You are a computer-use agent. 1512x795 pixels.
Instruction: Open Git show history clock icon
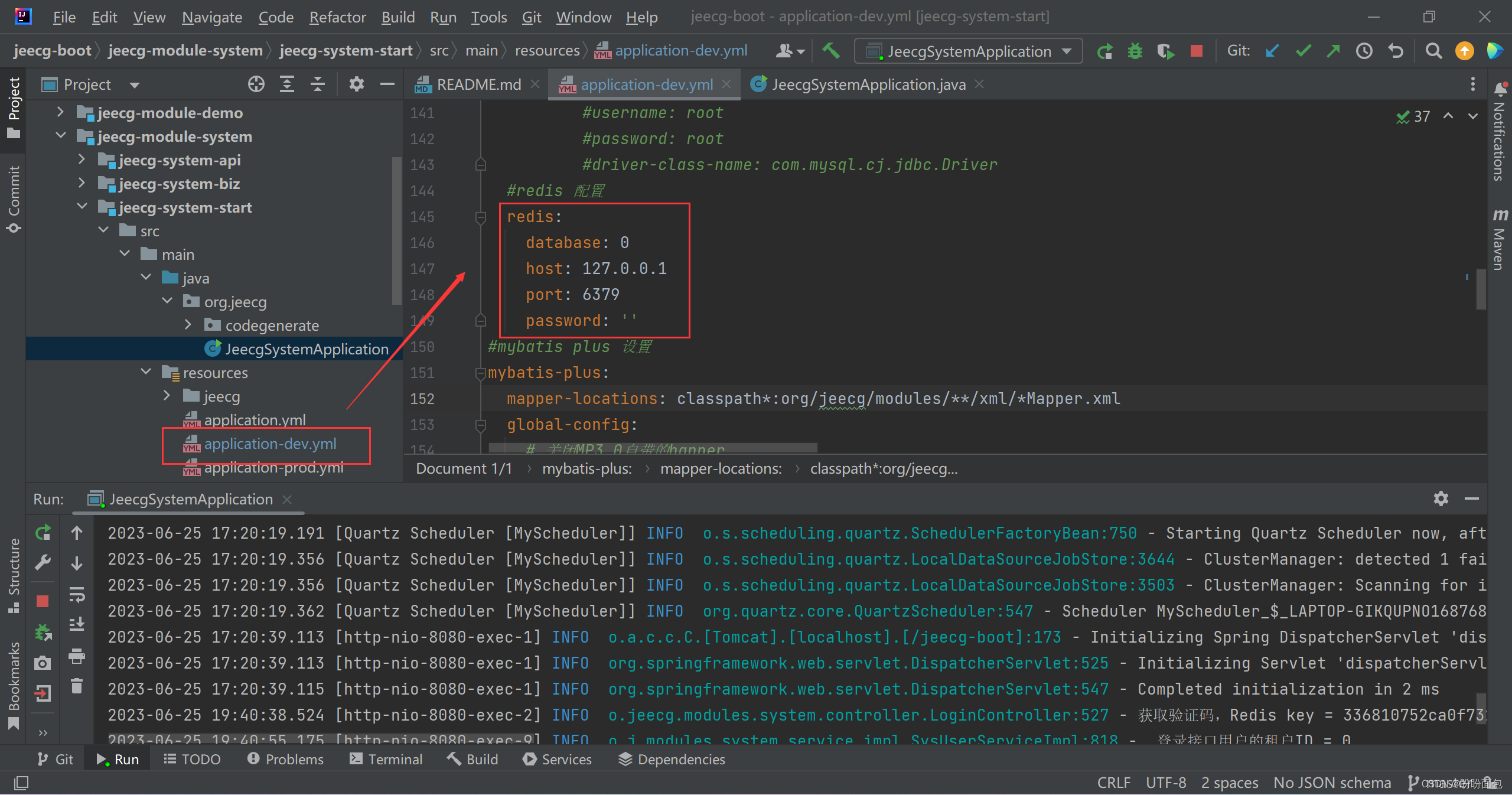(1364, 51)
